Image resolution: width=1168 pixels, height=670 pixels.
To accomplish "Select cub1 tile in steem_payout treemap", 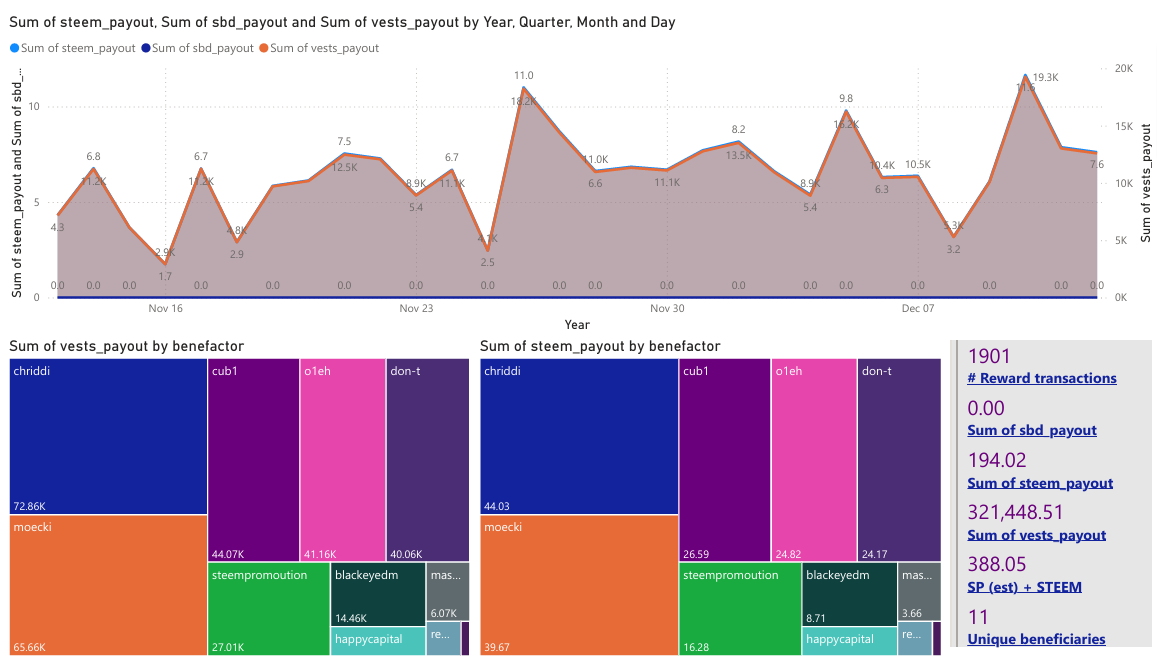I will point(725,460).
